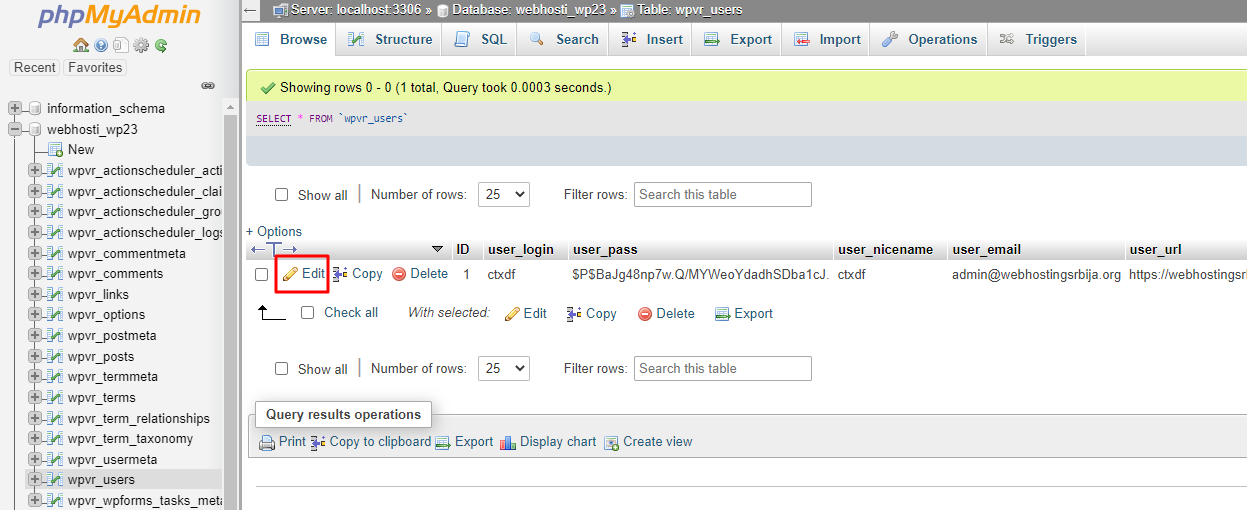Screen dimensions: 1247x510
Task: Click the printer icon next to Print
Action: pos(267,442)
